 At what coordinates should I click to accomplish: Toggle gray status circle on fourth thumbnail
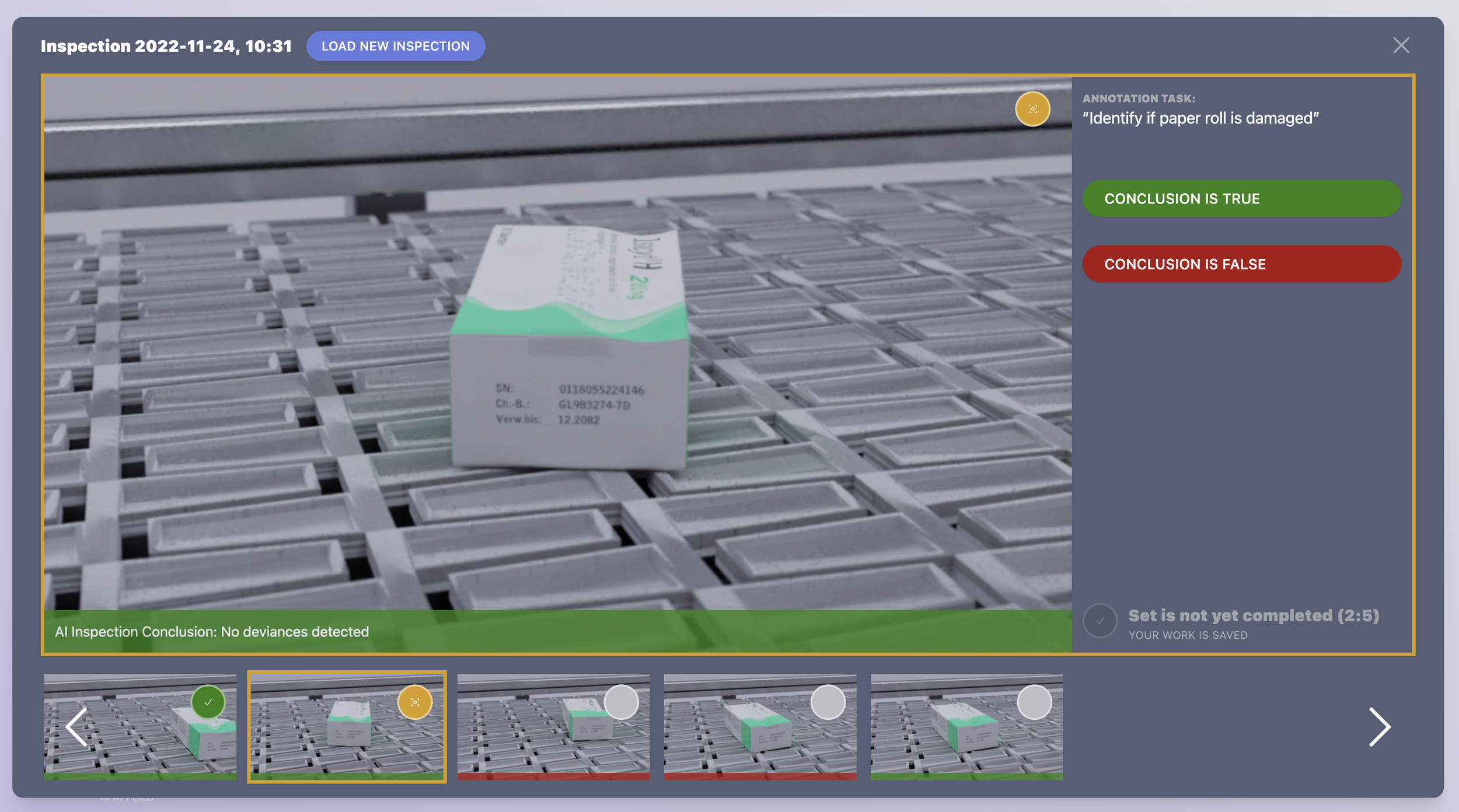(828, 702)
